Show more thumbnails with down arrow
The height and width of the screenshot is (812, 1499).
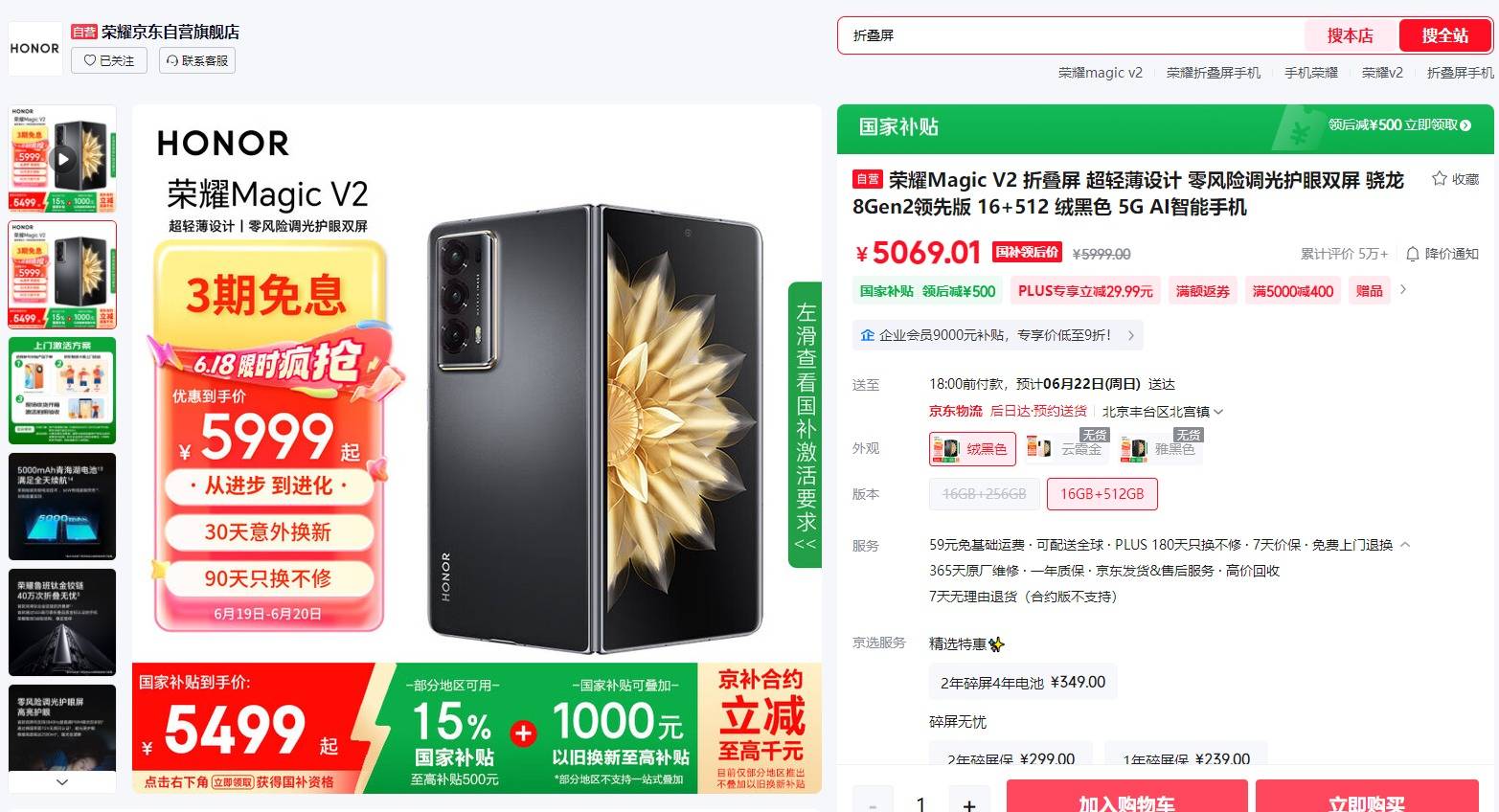click(x=62, y=781)
